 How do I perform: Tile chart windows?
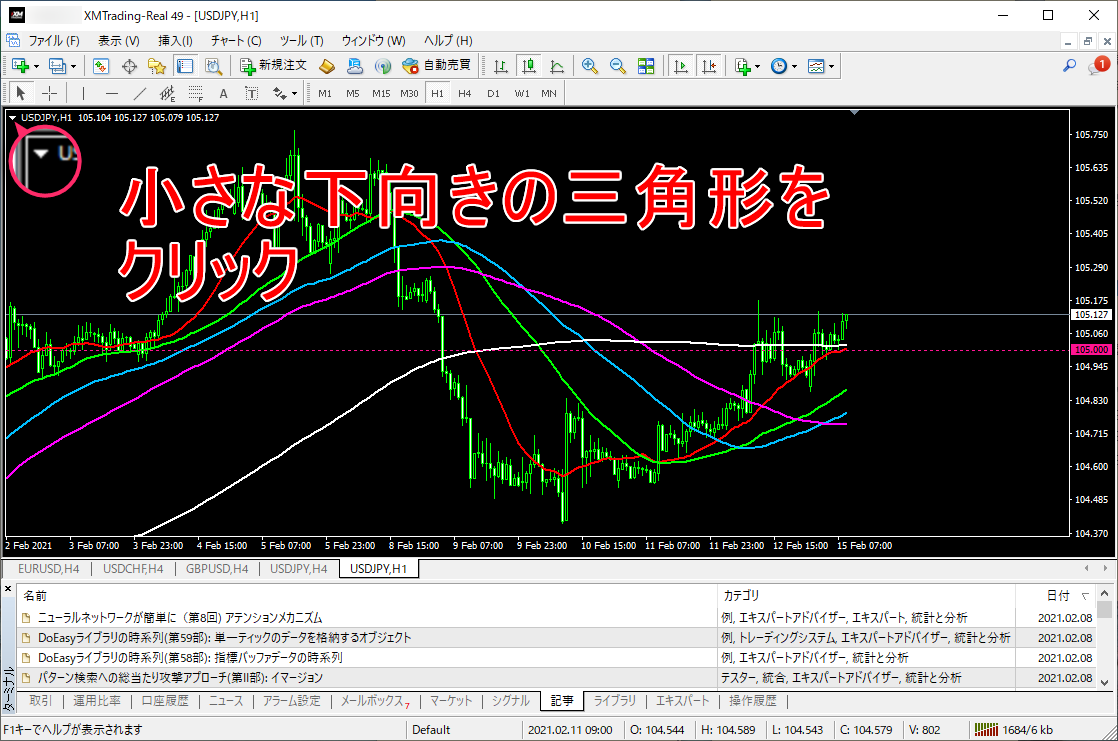point(646,66)
